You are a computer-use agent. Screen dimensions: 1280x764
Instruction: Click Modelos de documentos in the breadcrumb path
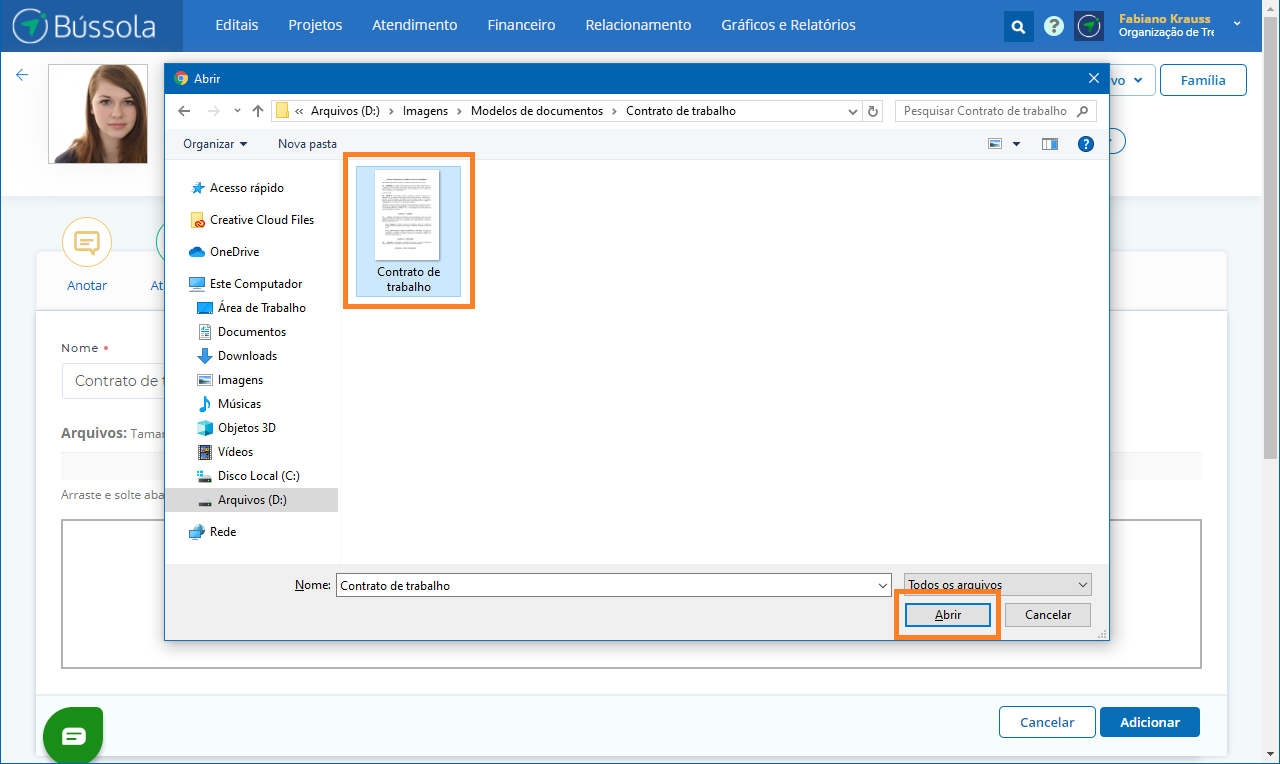pyautogui.click(x=537, y=111)
